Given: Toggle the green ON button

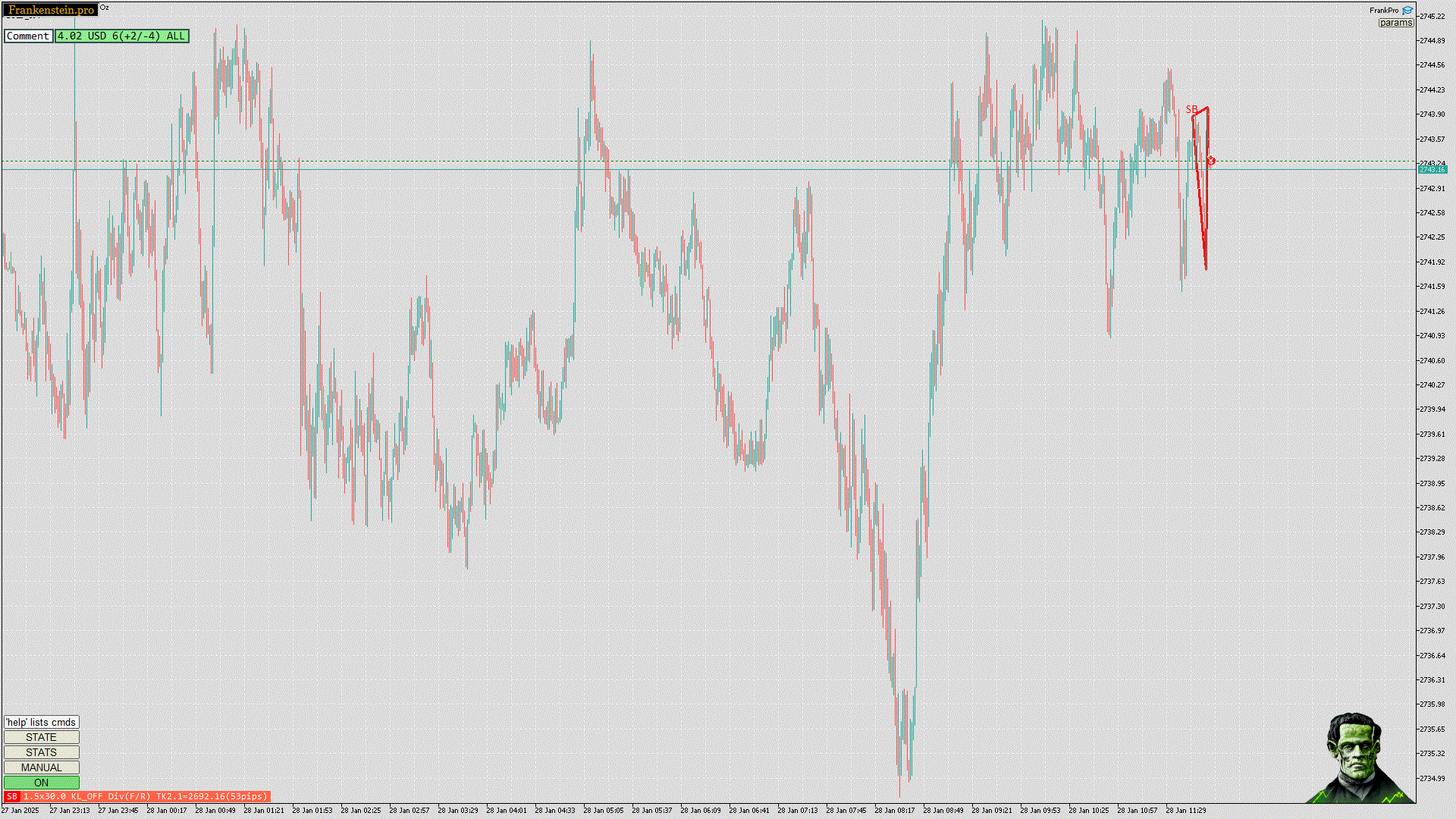Looking at the screenshot, I should tap(42, 783).
